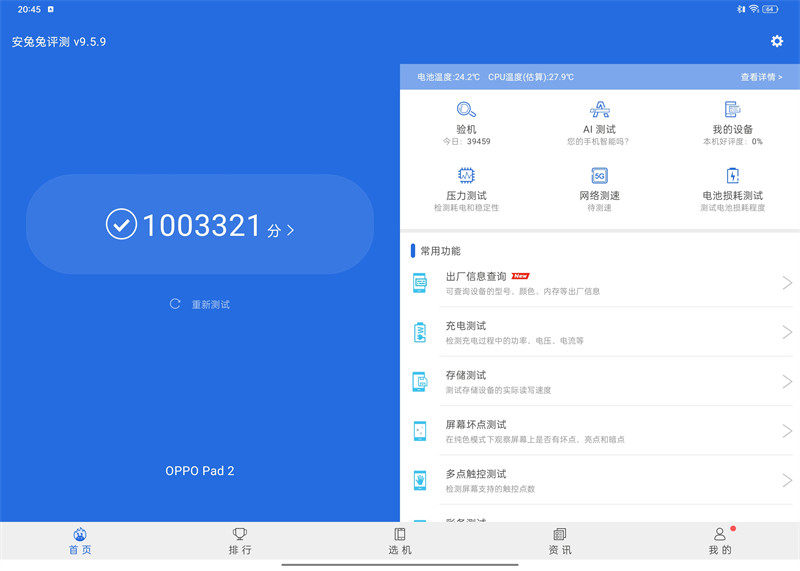Image resolution: width=800 pixels, height=571 pixels.
Task: Tap the 出厂信息查询 title
Action: click(x=476, y=276)
